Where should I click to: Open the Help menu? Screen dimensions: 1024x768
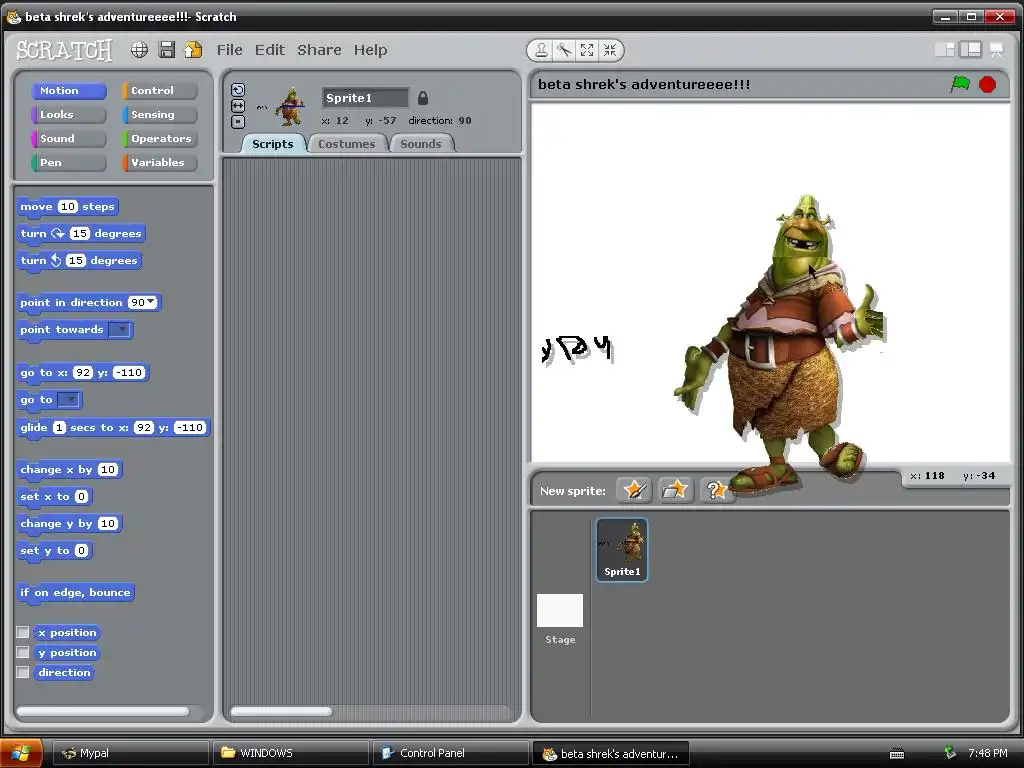point(370,50)
